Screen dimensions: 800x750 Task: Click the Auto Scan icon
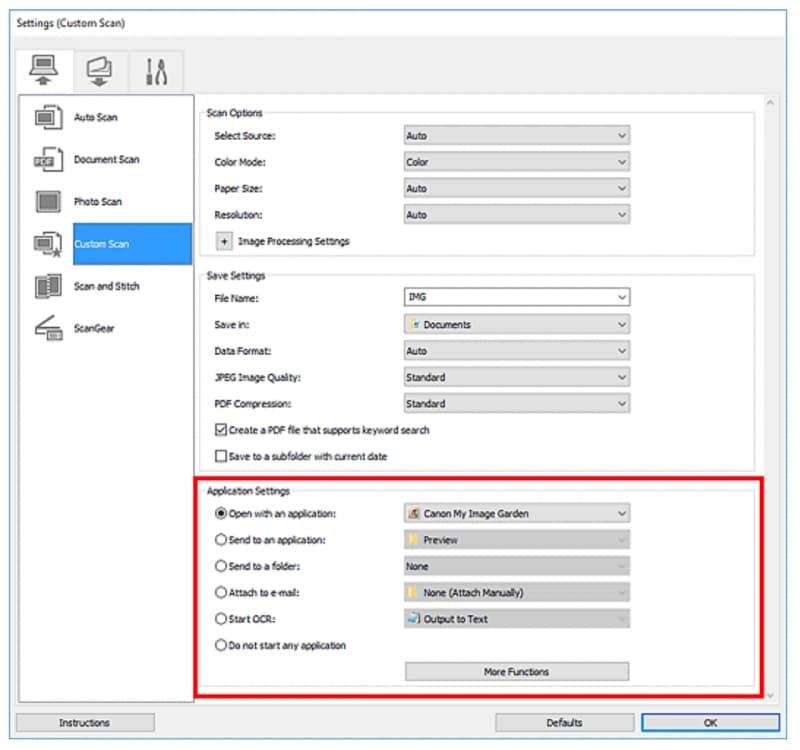point(48,117)
